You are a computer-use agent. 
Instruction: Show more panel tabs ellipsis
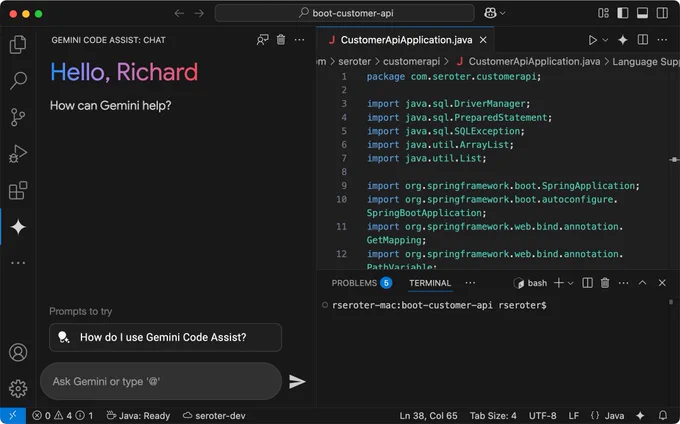pos(470,283)
